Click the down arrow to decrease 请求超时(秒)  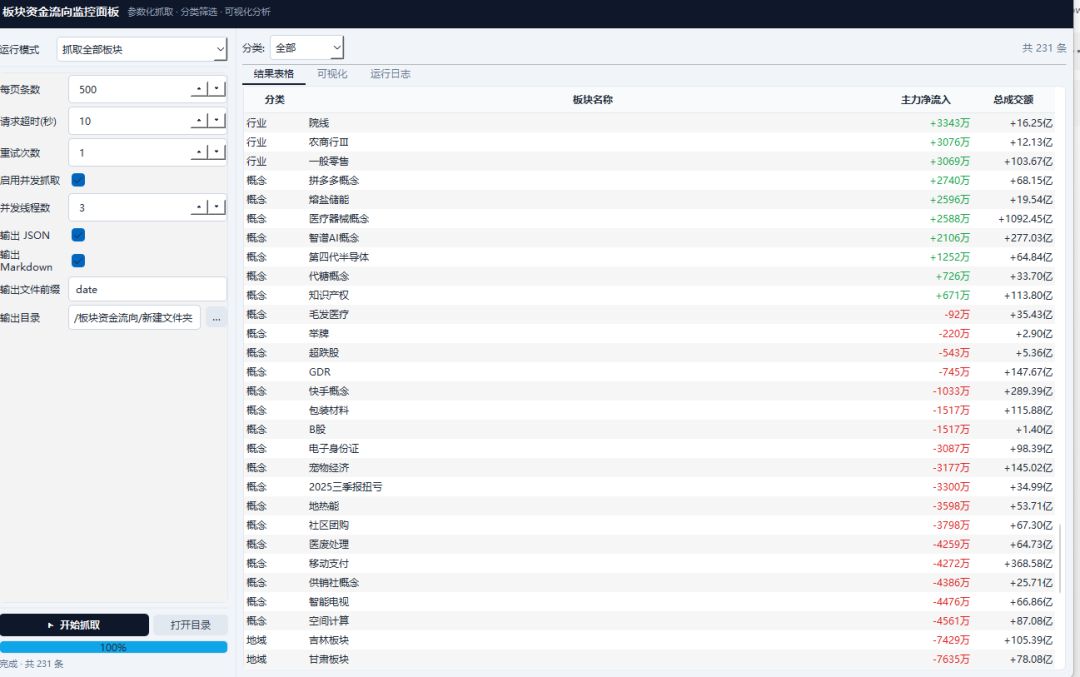coord(217,120)
